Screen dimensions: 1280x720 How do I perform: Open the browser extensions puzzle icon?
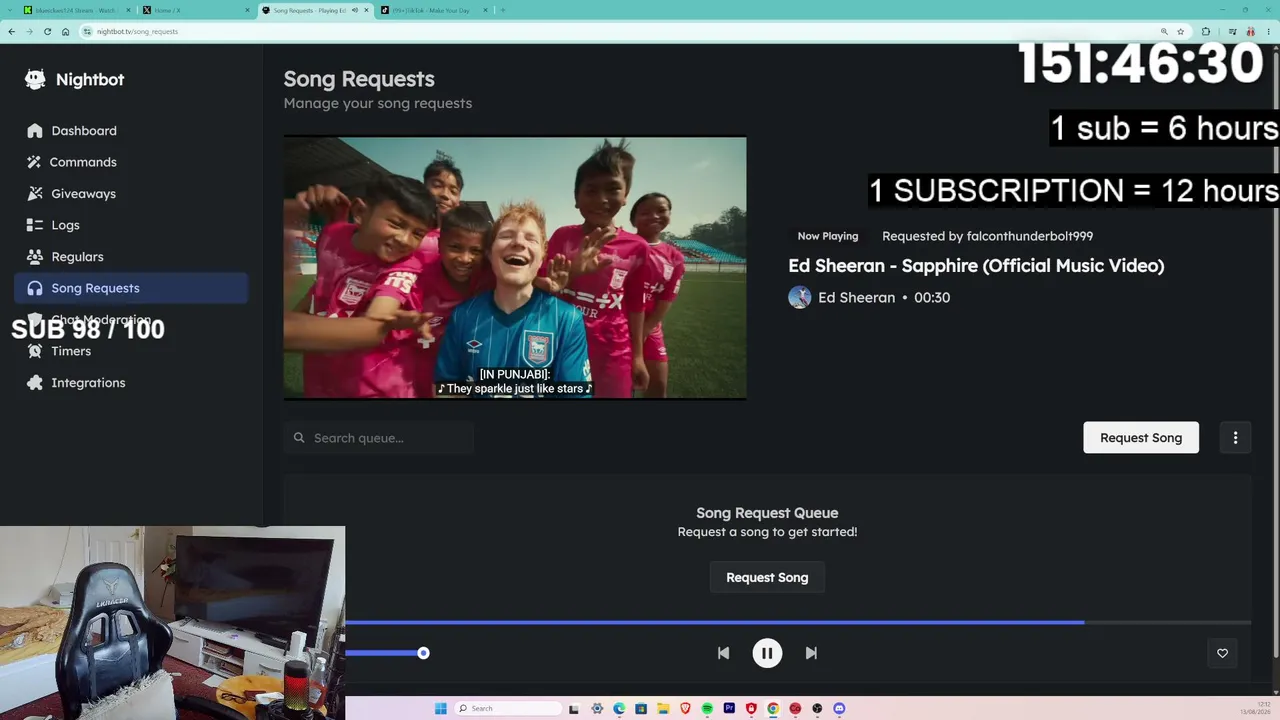tap(1206, 31)
